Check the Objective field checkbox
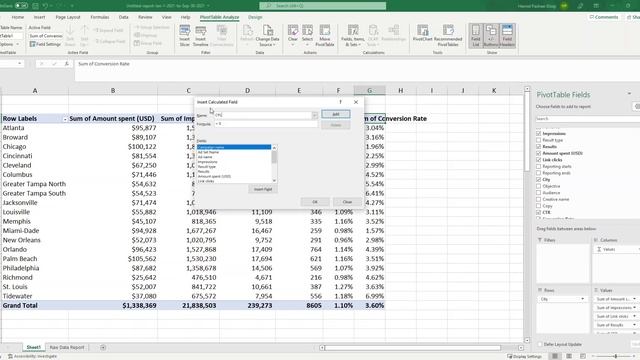 point(538,186)
